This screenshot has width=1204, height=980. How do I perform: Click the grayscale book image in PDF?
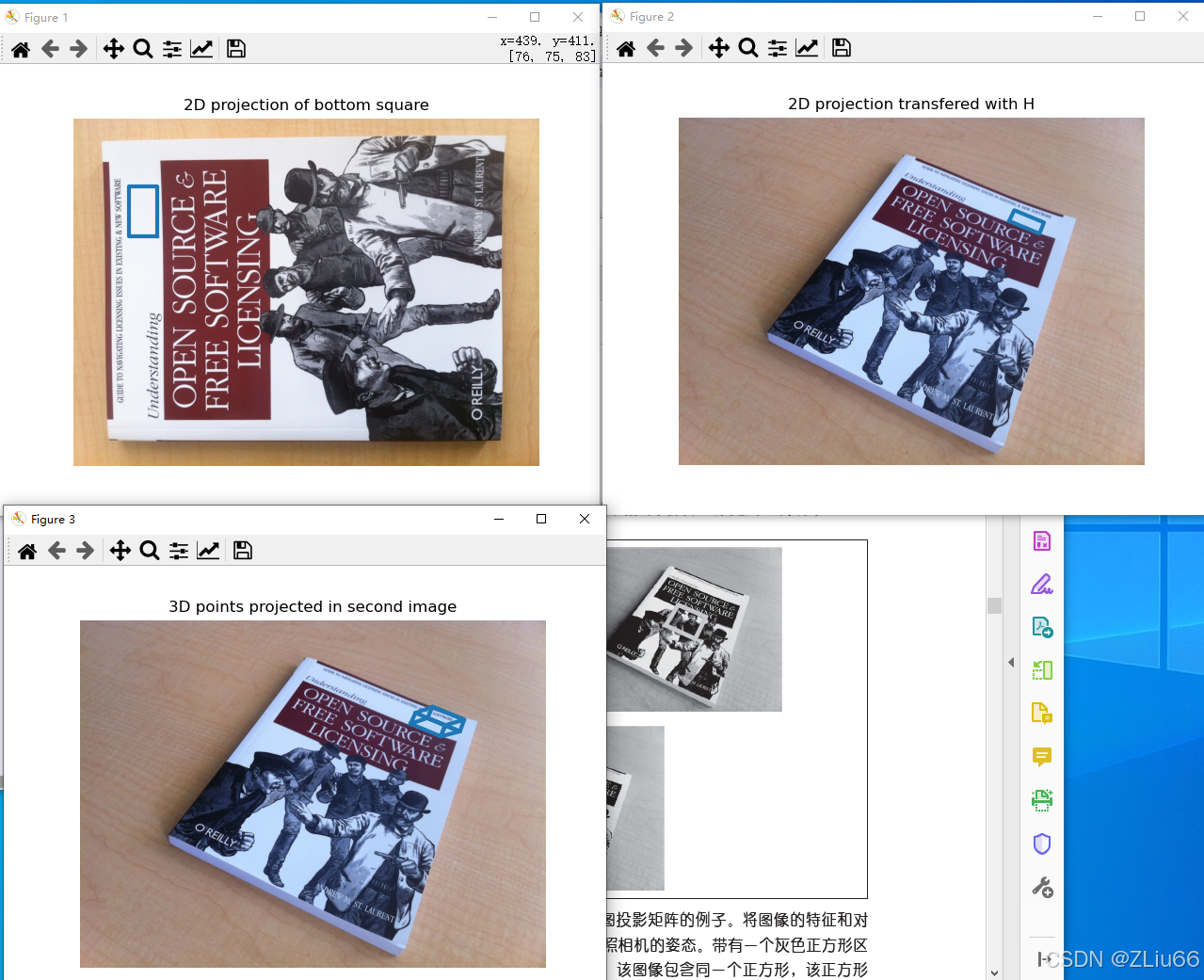[695, 629]
